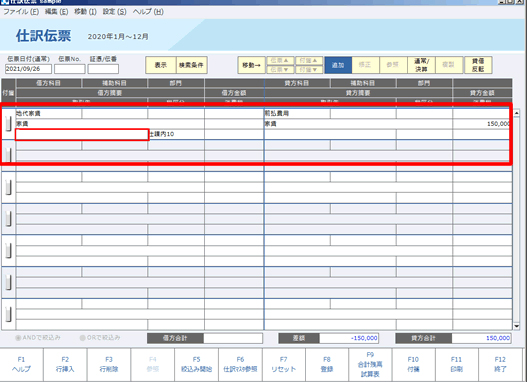Click the 付箋 column header
This screenshot has width=527, height=382.
[8, 93]
